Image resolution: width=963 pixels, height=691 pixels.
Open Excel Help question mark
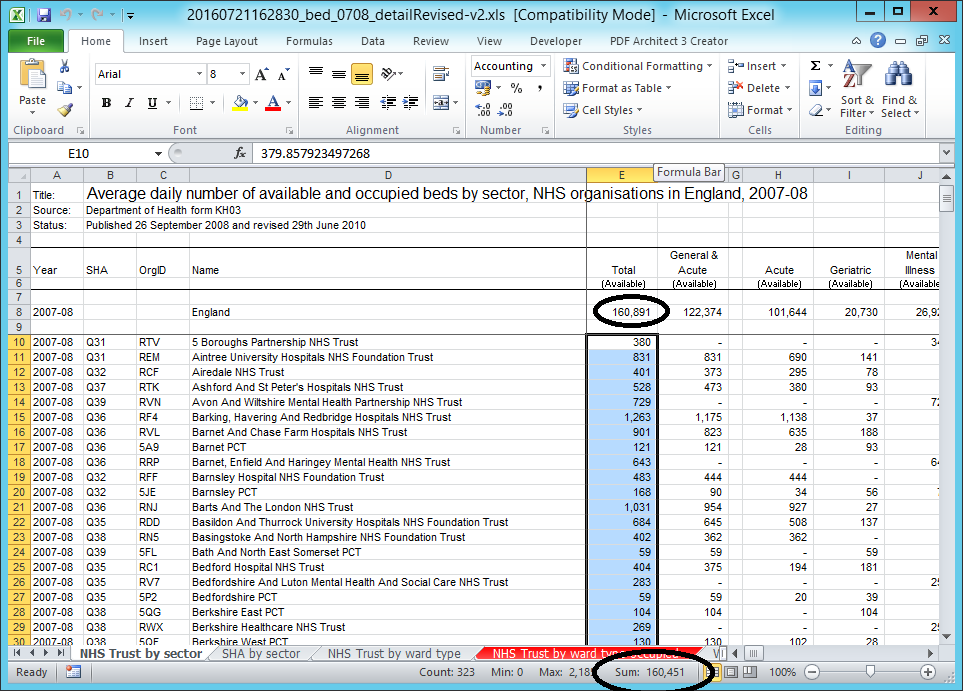pos(878,41)
